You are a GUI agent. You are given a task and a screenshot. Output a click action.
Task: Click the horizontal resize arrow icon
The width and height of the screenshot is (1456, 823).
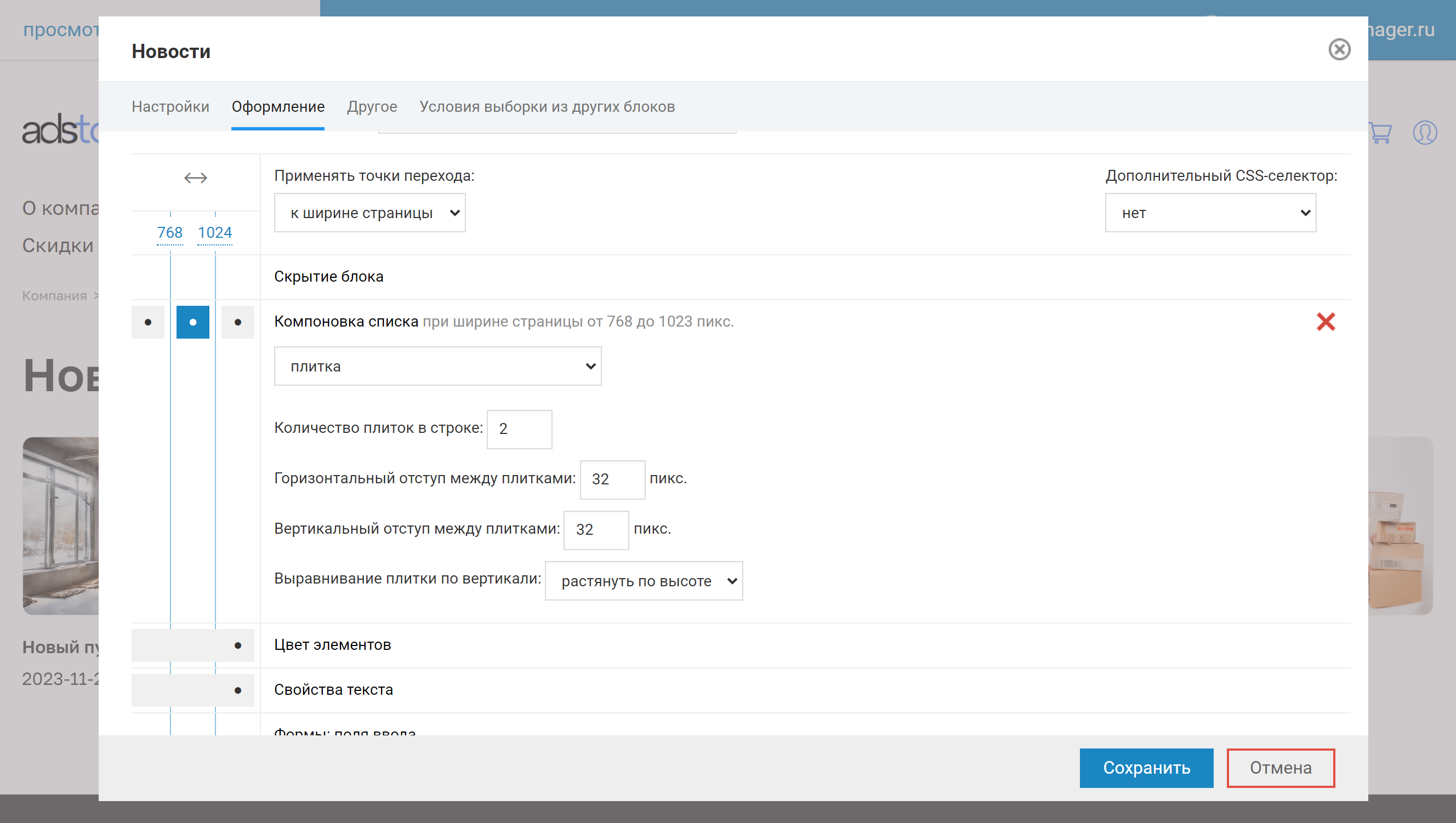(195, 178)
